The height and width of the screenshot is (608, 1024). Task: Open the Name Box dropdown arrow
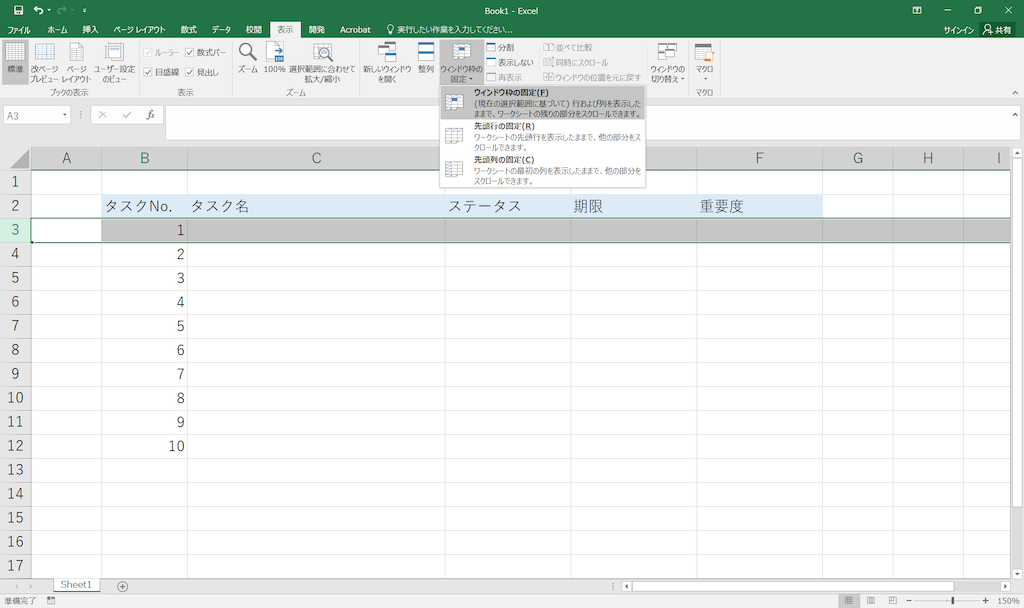65,115
